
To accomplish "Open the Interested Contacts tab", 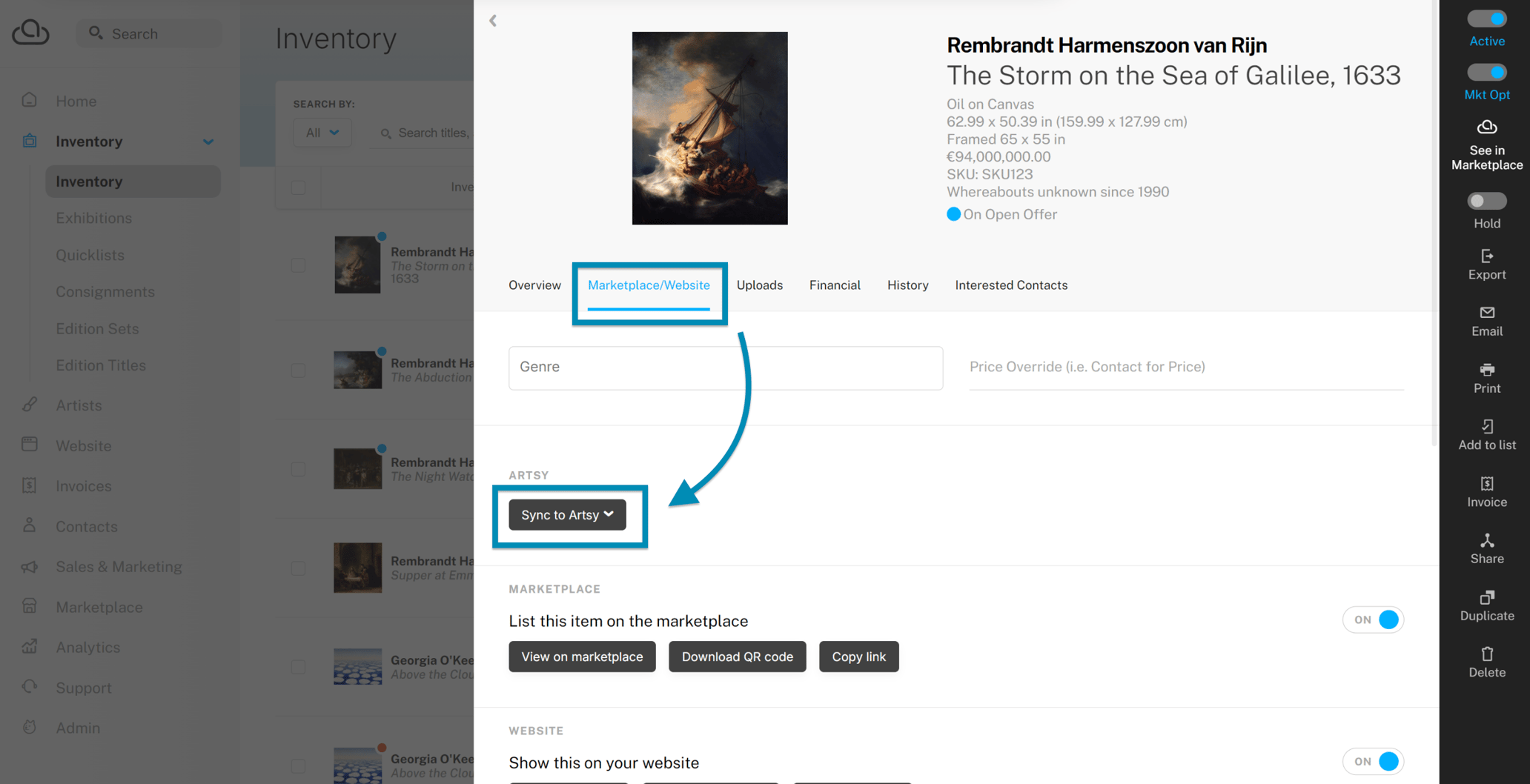I will (1011, 285).
